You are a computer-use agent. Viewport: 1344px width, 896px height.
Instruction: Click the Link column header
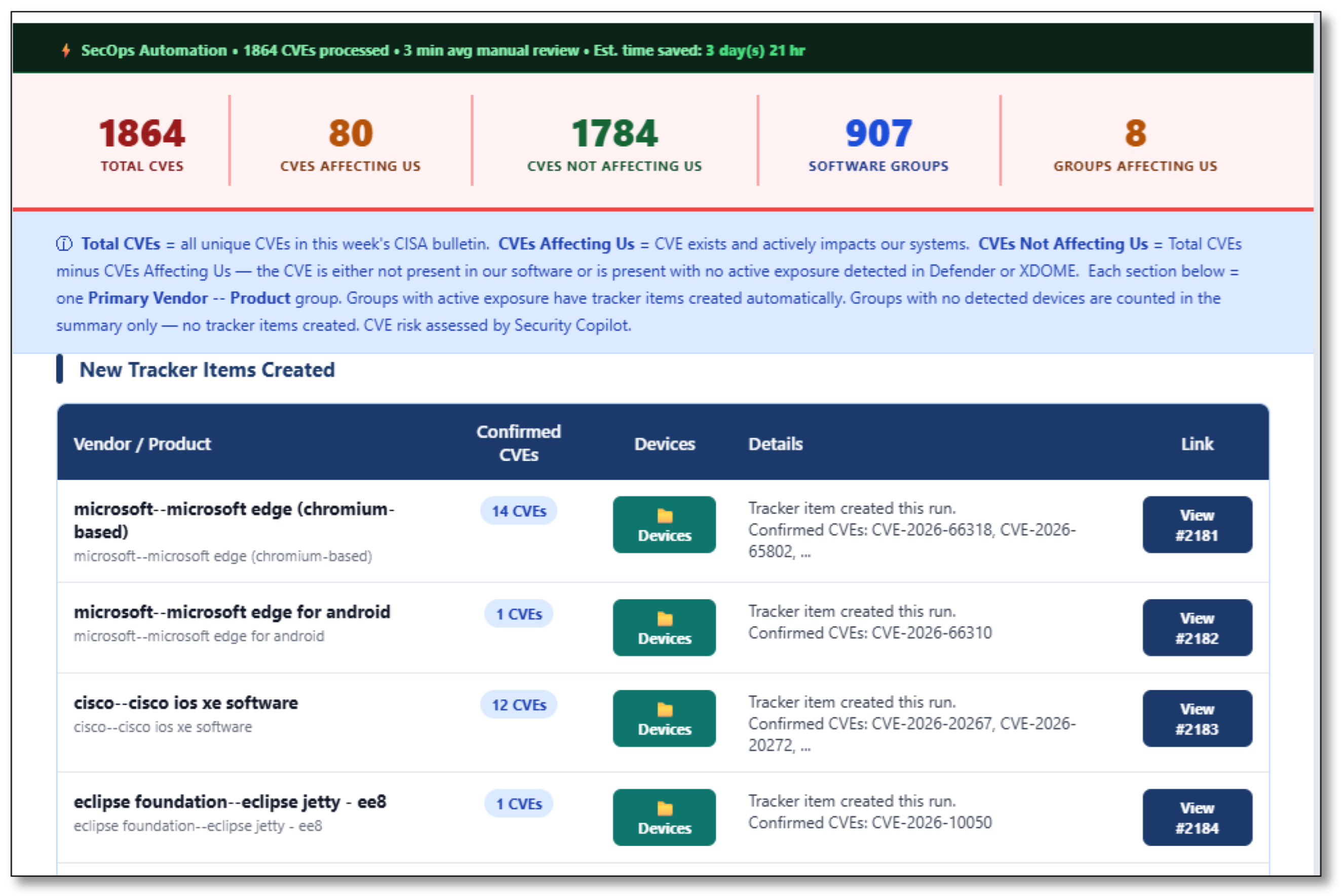click(x=1197, y=444)
